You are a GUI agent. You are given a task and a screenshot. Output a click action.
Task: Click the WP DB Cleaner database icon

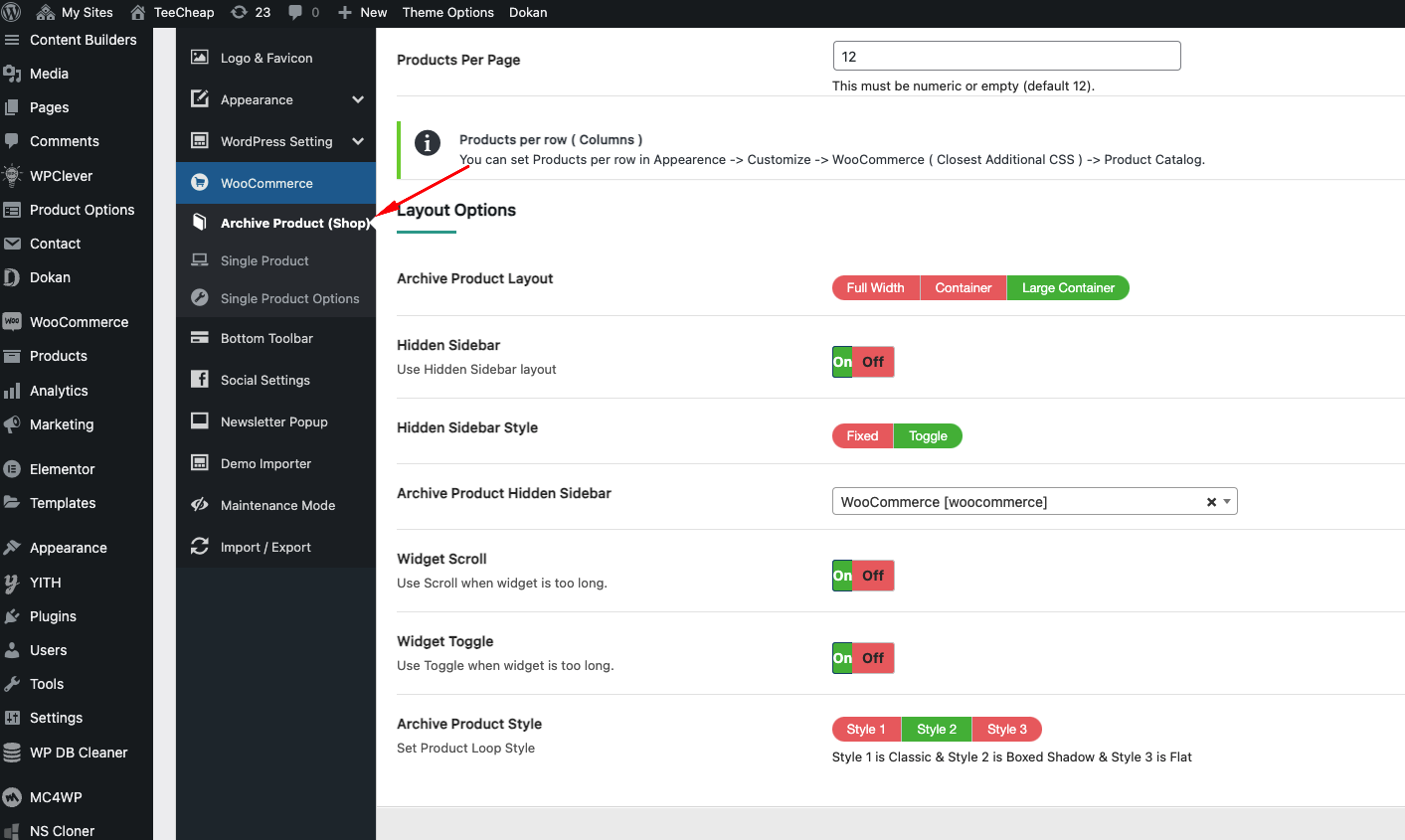(12, 753)
